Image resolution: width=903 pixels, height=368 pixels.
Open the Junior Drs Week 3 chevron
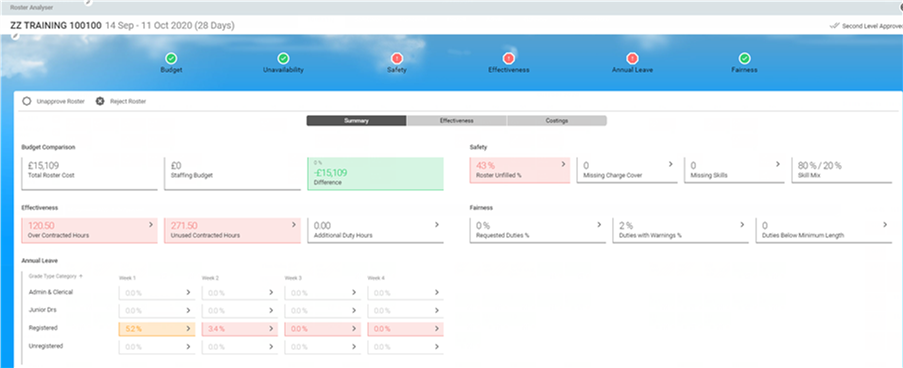354,310
